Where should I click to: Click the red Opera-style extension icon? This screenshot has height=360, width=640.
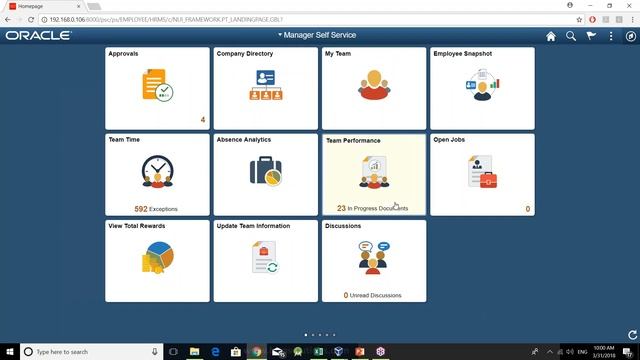[592, 20]
